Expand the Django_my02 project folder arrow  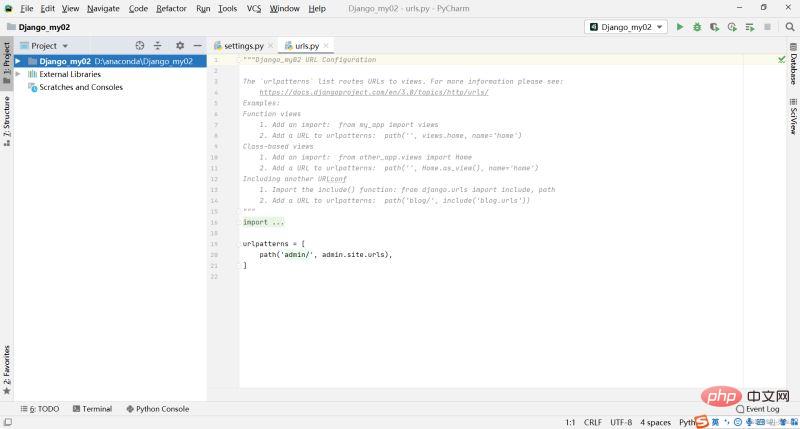pos(18,61)
